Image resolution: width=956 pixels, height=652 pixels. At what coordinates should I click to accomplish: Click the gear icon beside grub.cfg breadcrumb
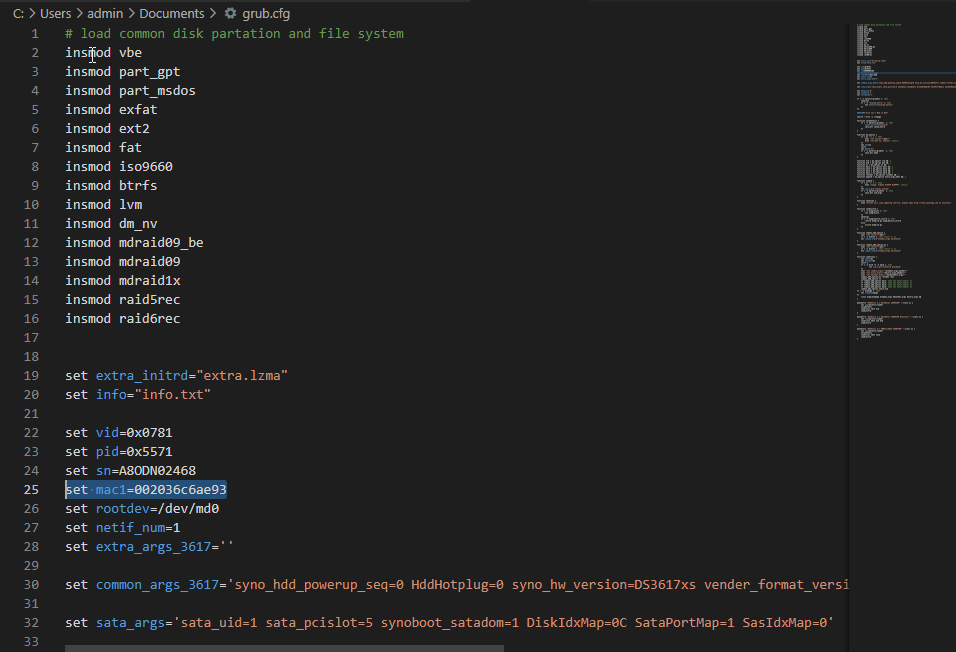point(230,14)
